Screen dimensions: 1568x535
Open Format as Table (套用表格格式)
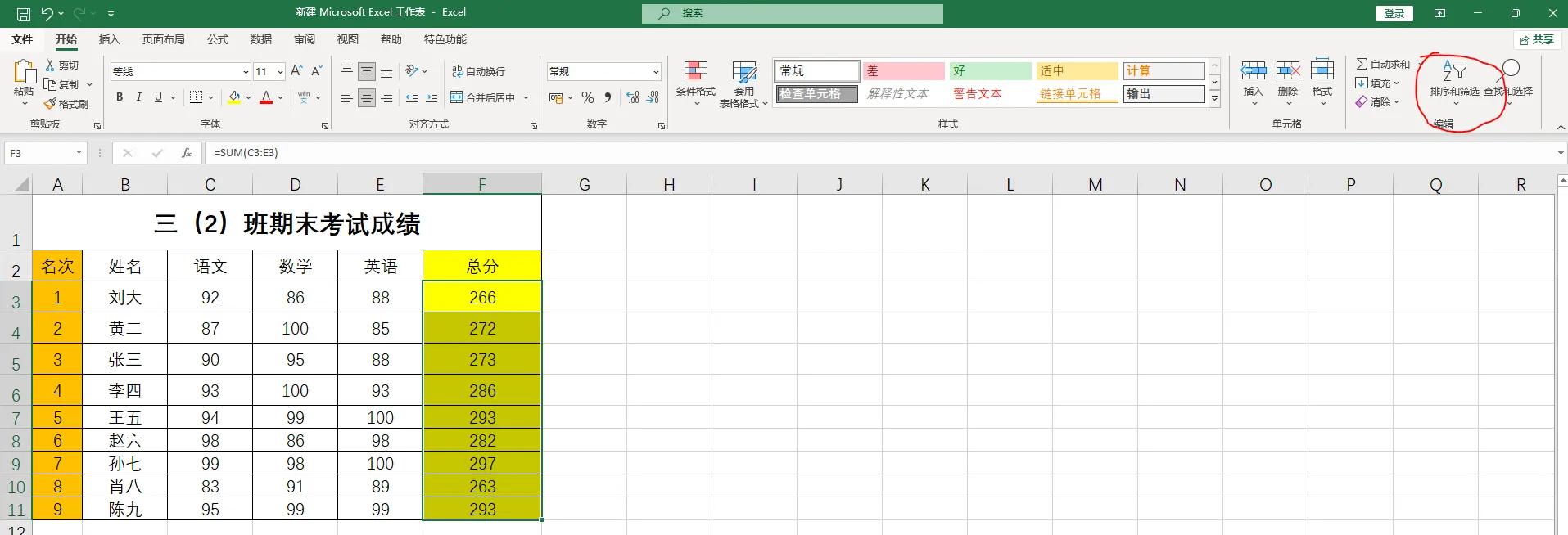(743, 83)
